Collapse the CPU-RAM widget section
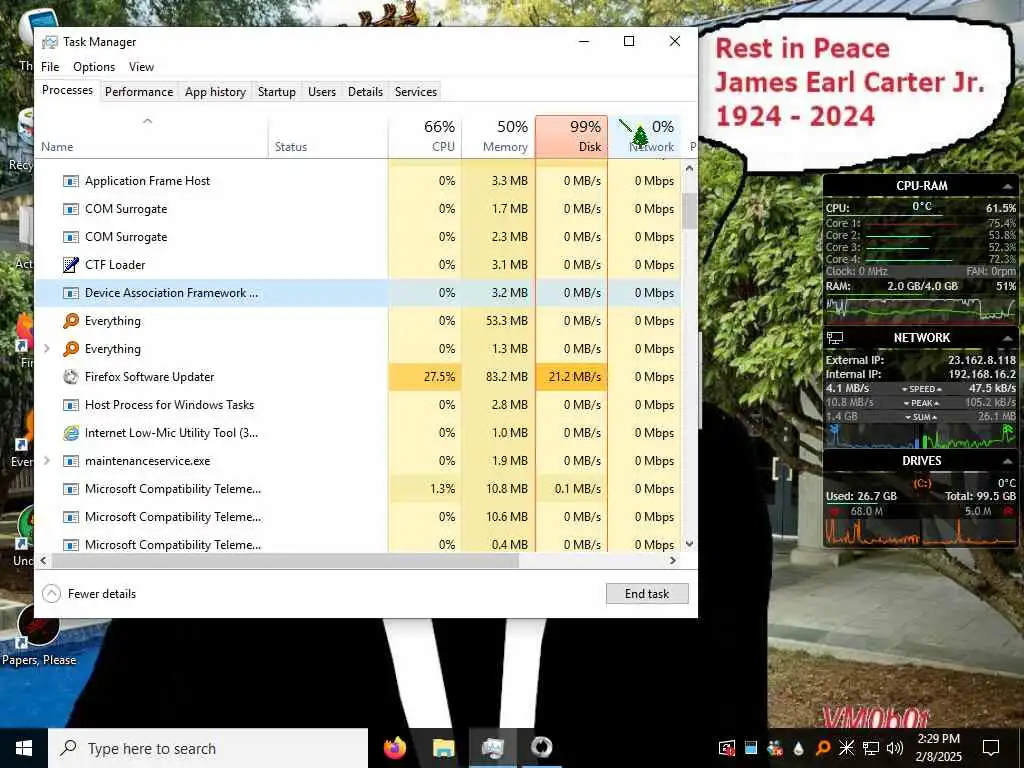The image size is (1024, 768). (1007, 186)
